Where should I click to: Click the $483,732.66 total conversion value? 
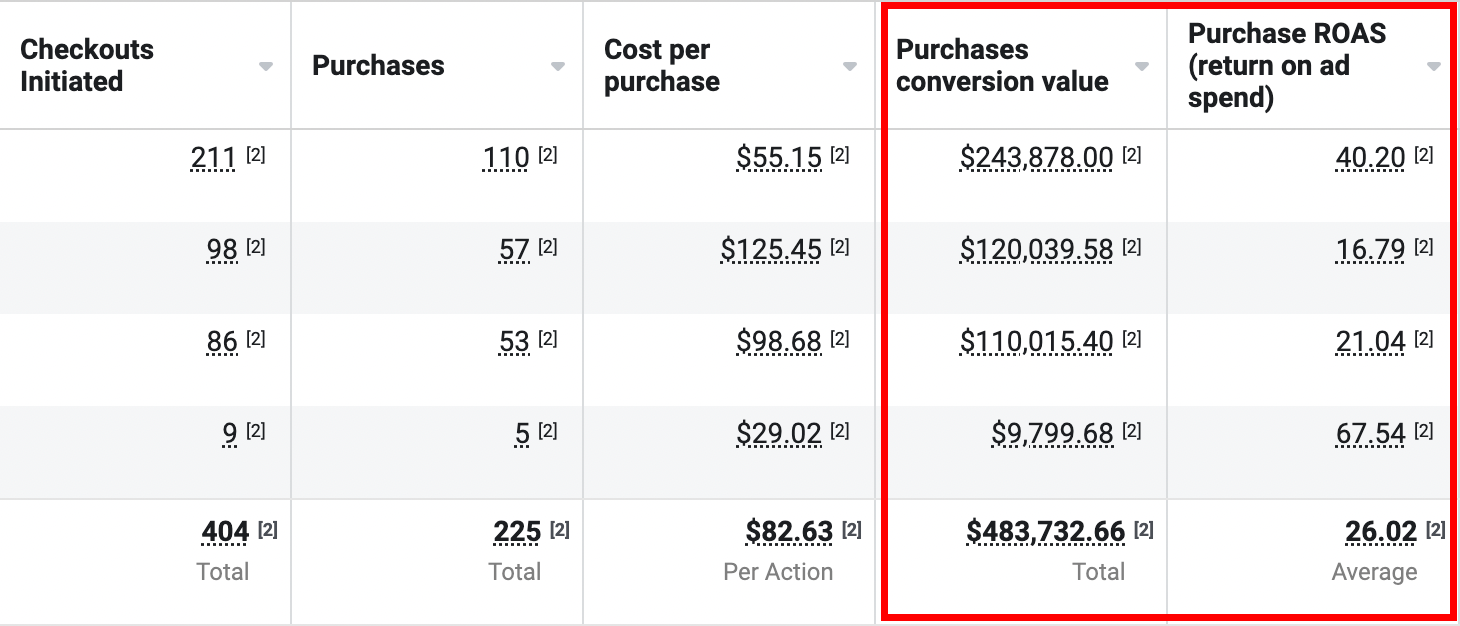coord(1046,532)
